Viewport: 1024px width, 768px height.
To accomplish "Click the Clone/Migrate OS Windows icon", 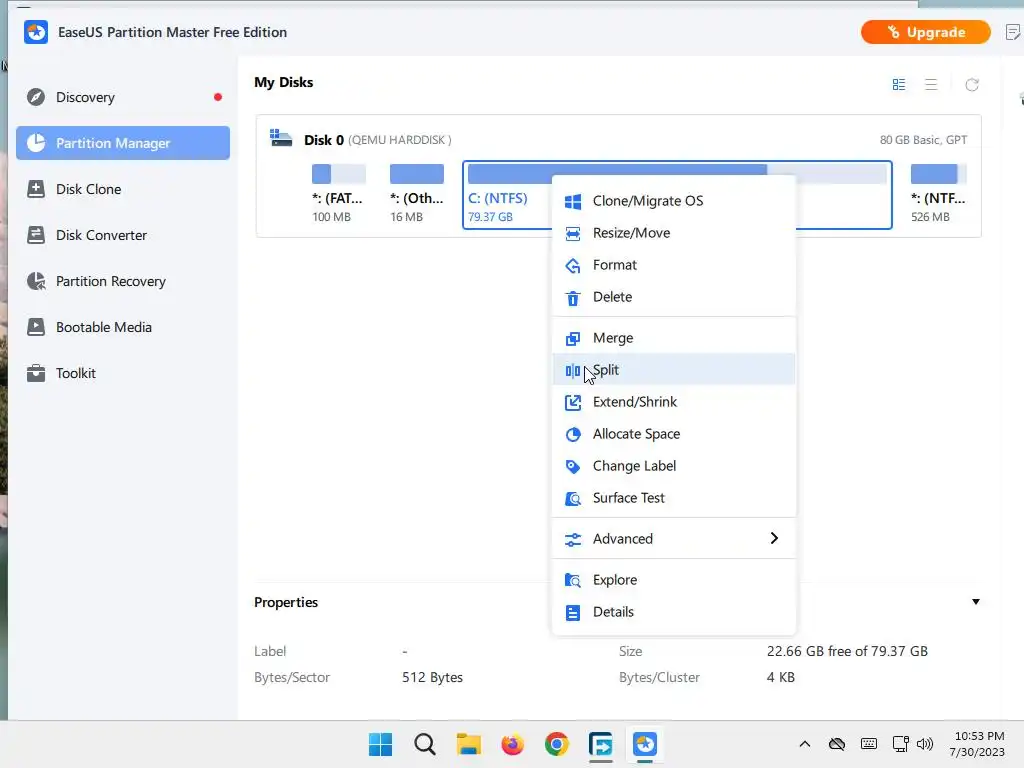I will point(573,201).
